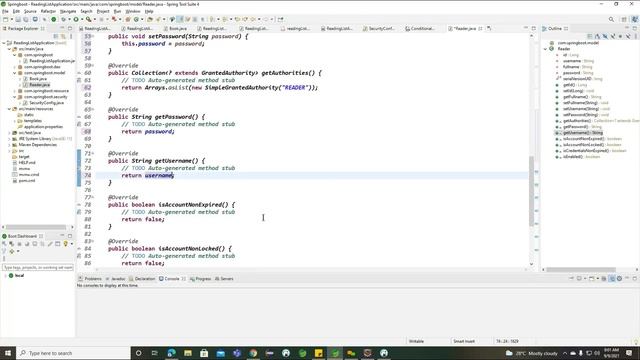The width and height of the screenshot is (640, 360).
Task: Click the Collapse All icon in Package Explorer
Action: point(56,36)
